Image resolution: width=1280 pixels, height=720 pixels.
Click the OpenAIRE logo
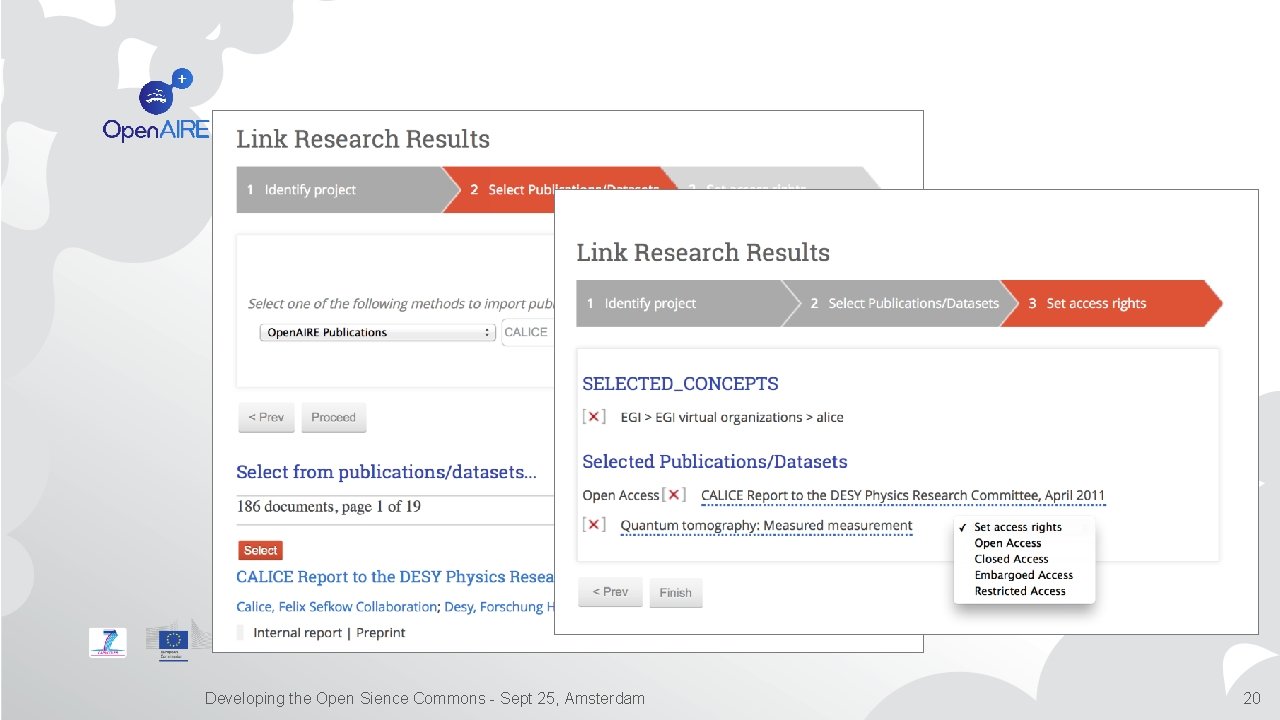click(155, 105)
